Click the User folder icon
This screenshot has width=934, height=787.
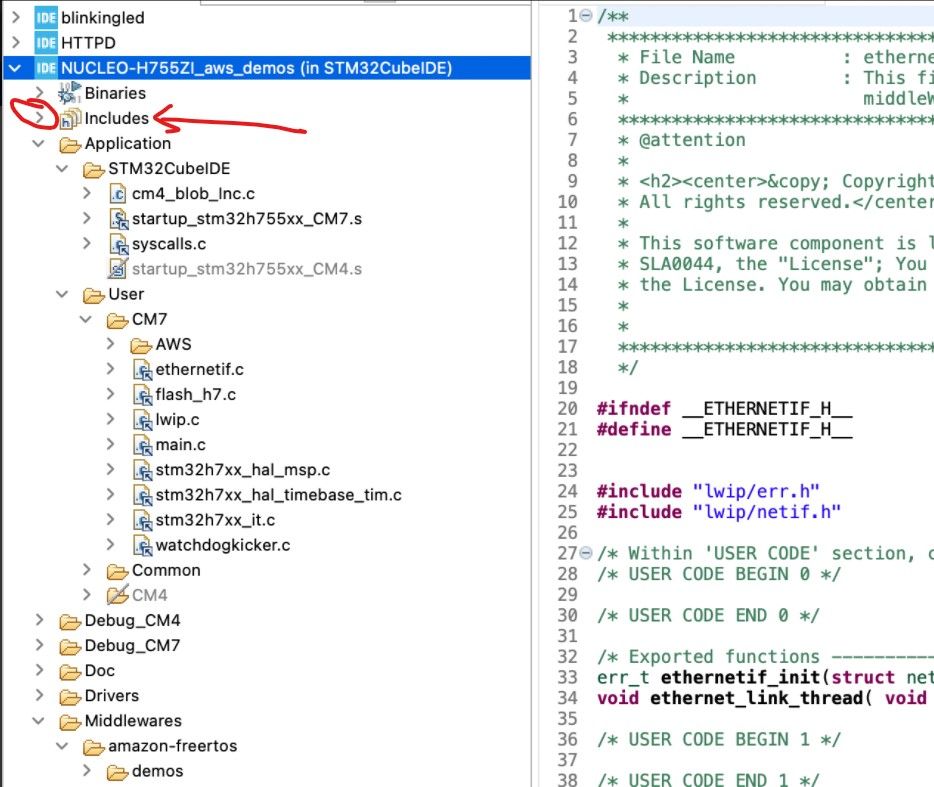pos(94,294)
